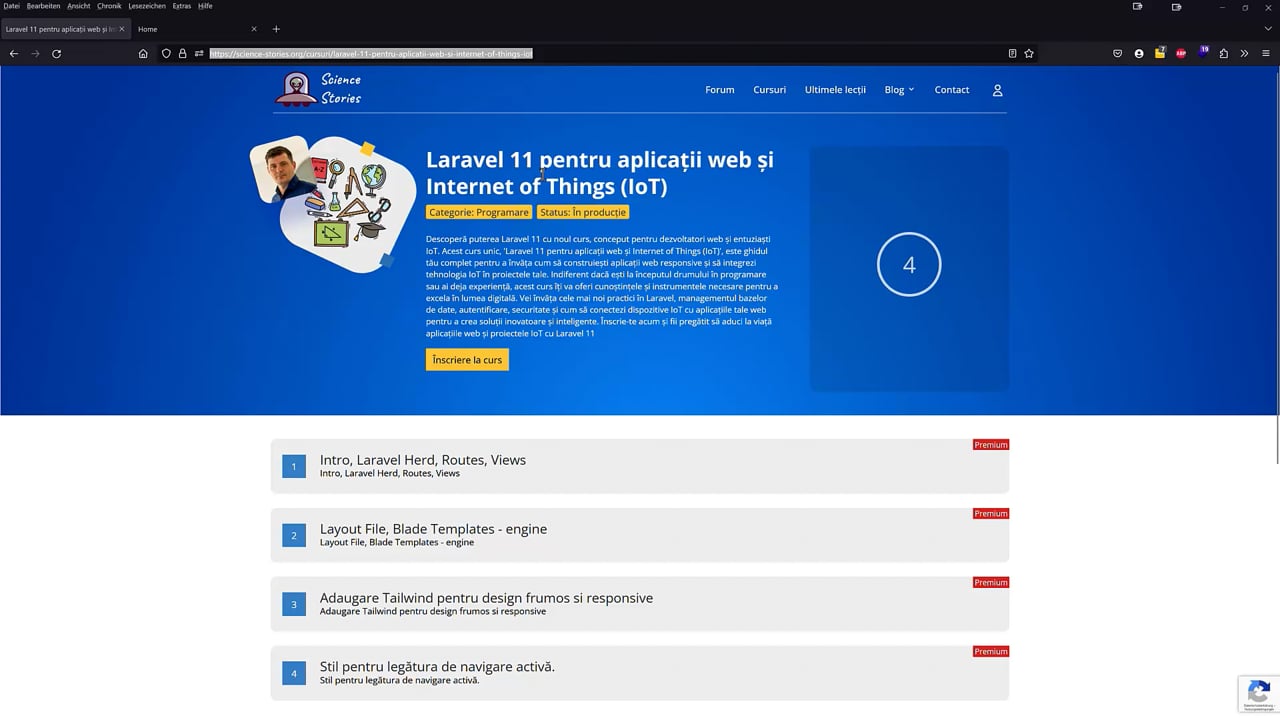The image size is (1280, 720).
Task: Open the user account icon in the site header
Action: pos(997,90)
